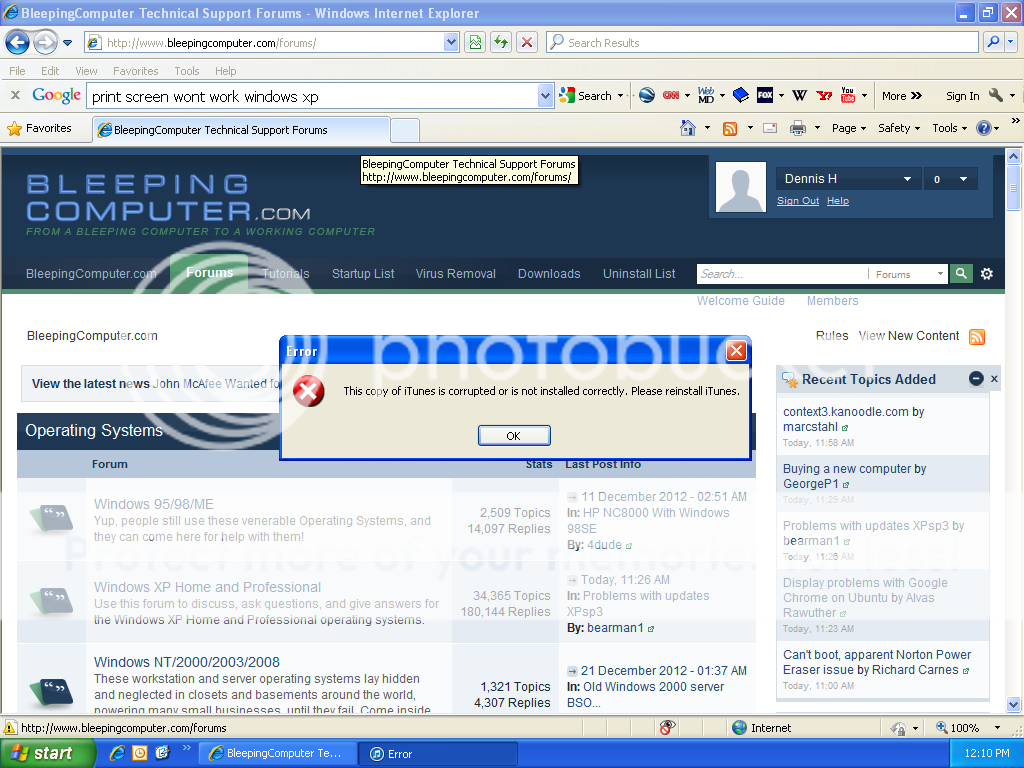The height and width of the screenshot is (768, 1024).
Task: Click the Wikipedia W icon in toolbar
Action: [x=799, y=96]
